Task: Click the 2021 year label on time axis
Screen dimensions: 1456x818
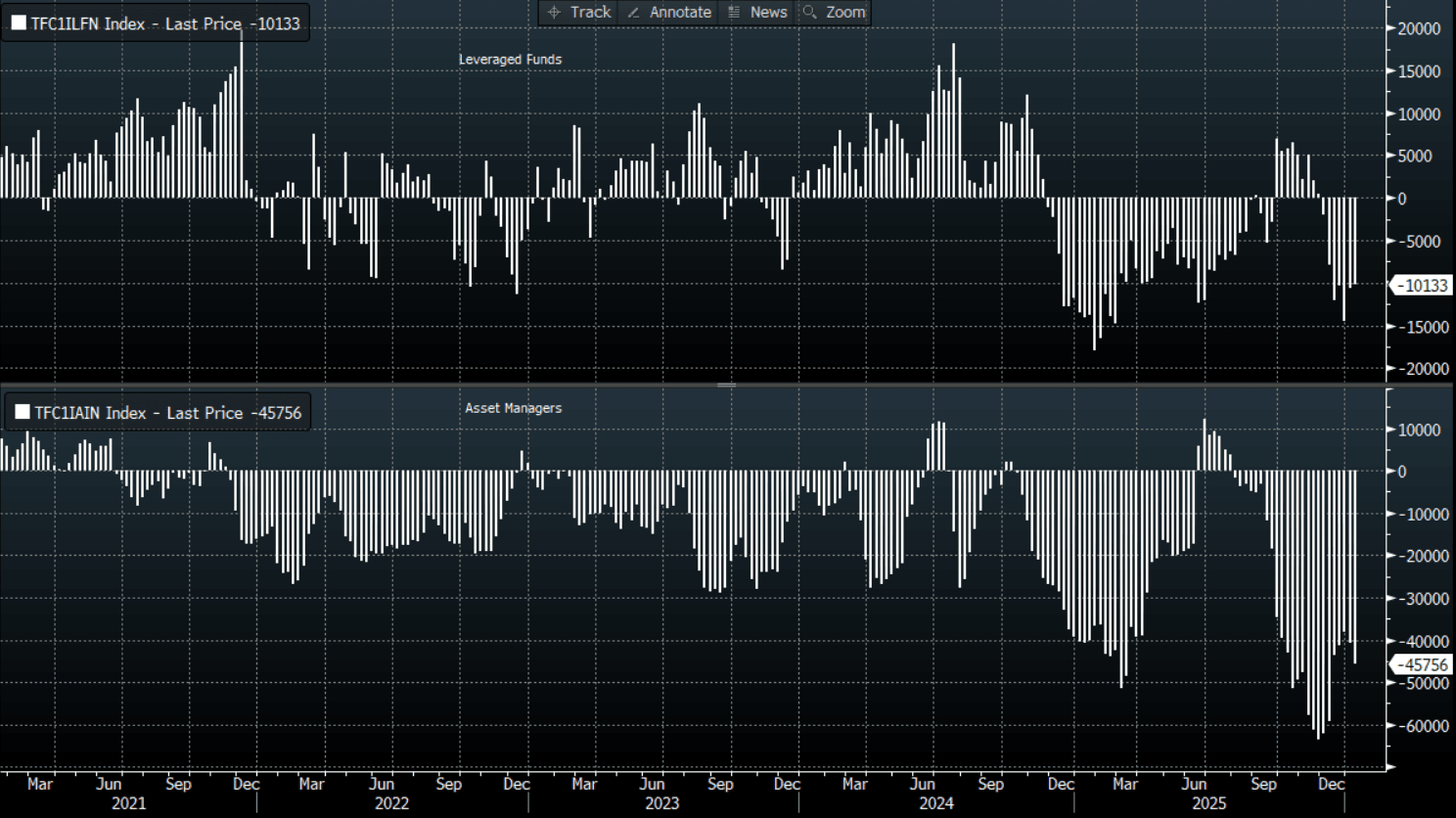Action: 129,803
